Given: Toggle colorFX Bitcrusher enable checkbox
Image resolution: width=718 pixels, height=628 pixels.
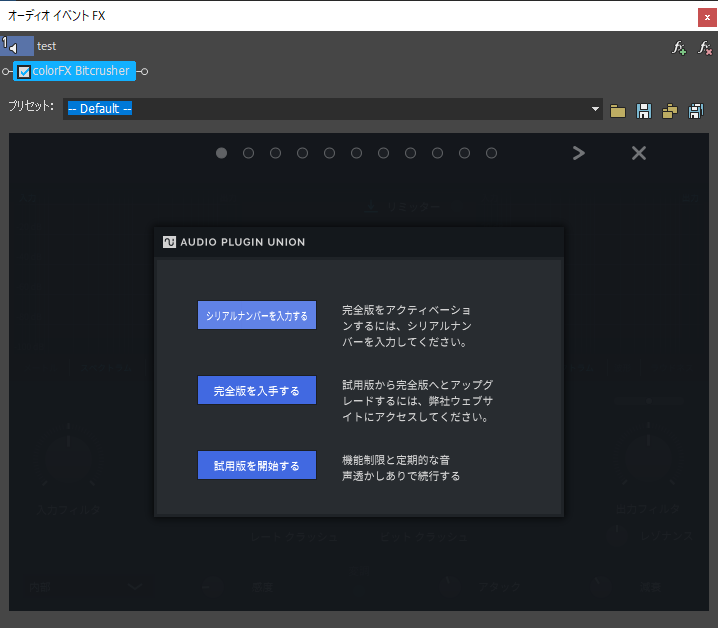Looking at the screenshot, I should coord(24,71).
